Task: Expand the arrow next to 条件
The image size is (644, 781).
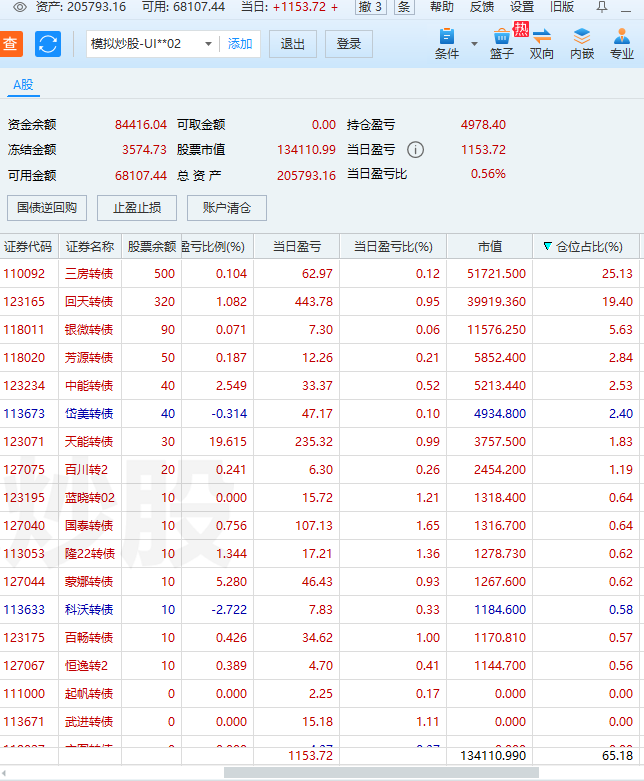Action: tap(474, 44)
